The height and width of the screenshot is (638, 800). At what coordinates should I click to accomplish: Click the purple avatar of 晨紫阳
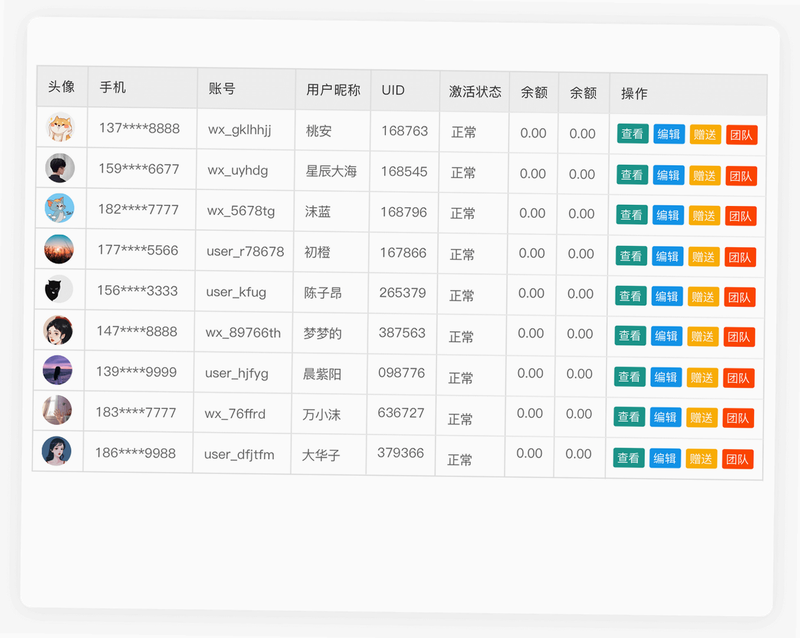pyautogui.click(x=57, y=370)
